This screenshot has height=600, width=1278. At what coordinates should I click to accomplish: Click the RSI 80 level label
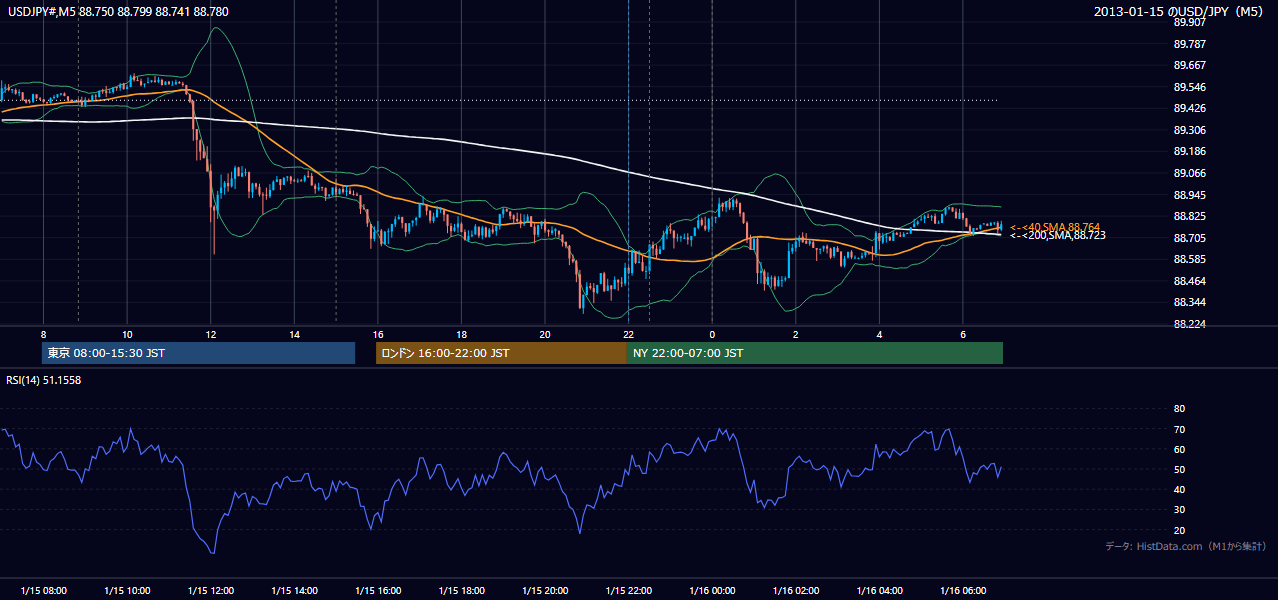(x=1179, y=409)
